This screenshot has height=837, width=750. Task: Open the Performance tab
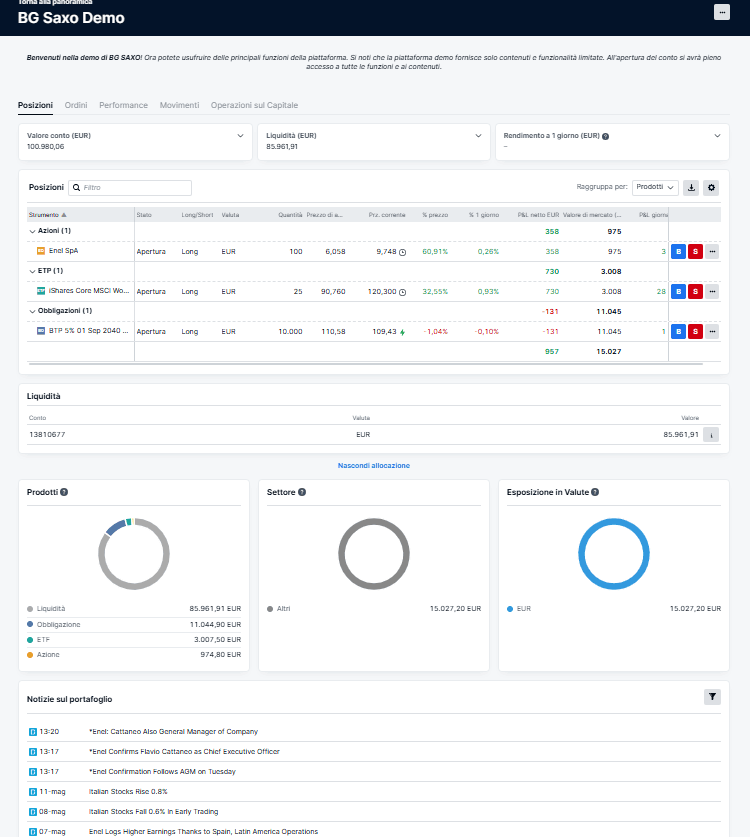click(123, 105)
